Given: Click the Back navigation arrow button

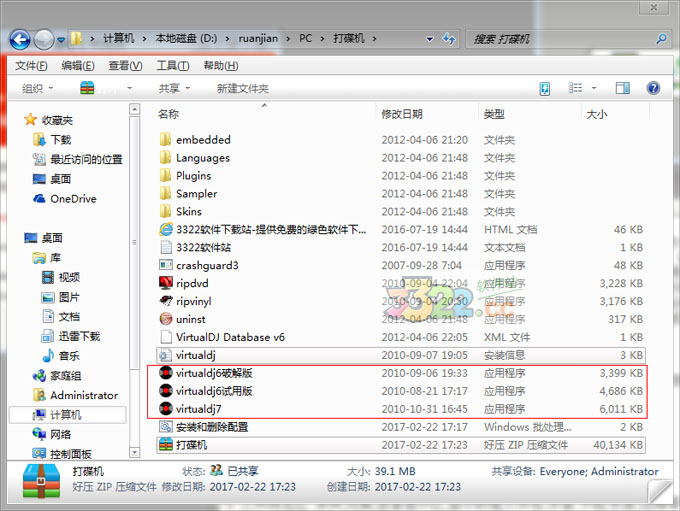Looking at the screenshot, I should pyautogui.click(x=20, y=39).
